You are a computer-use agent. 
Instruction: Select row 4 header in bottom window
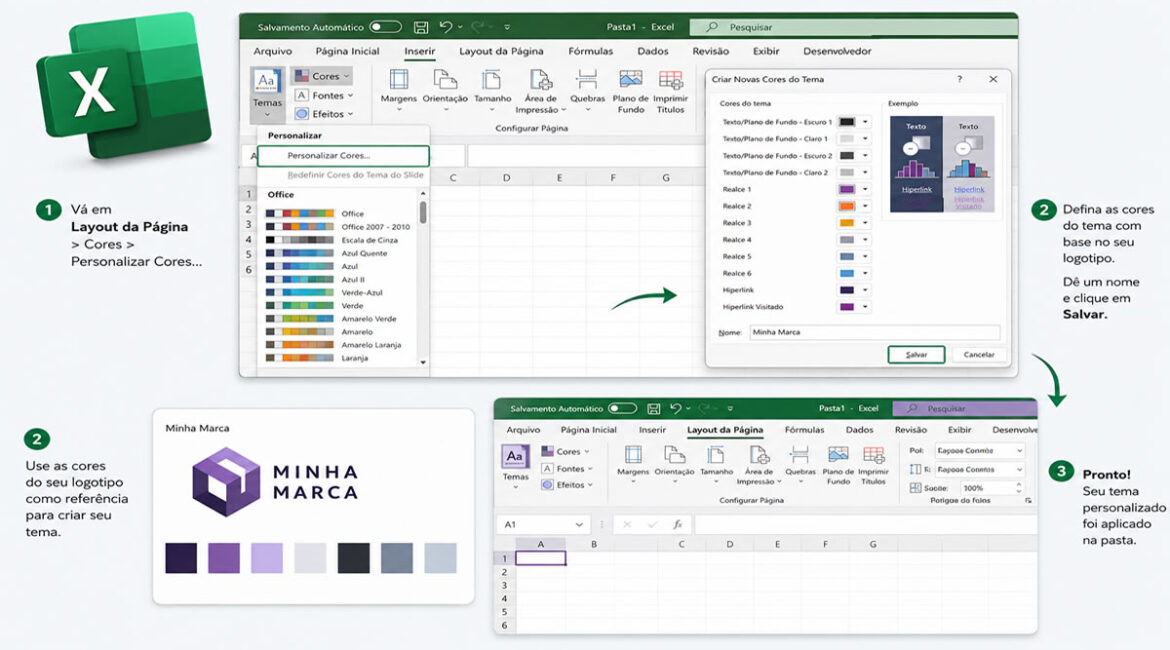[x=504, y=599]
